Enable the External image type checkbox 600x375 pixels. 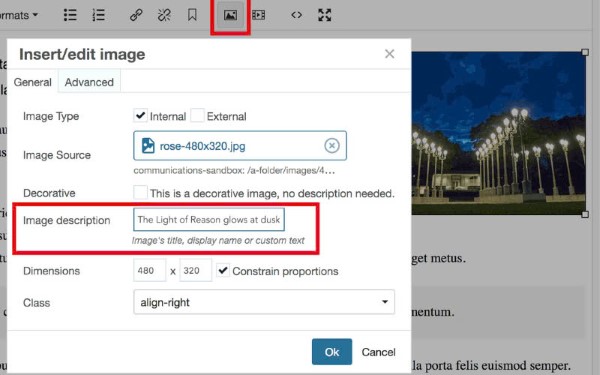(197, 115)
